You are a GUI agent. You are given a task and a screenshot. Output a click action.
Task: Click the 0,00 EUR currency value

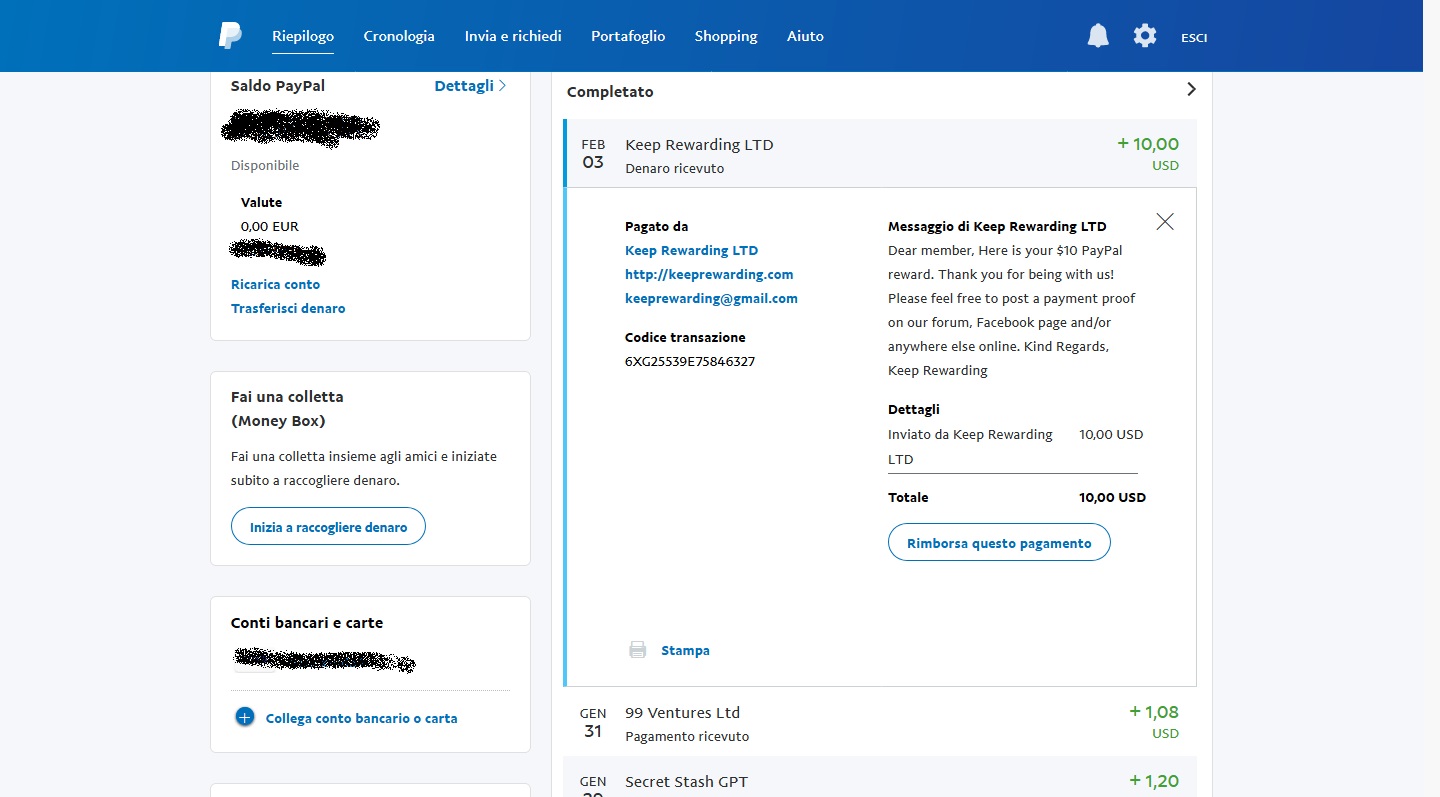tap(270, 226)
